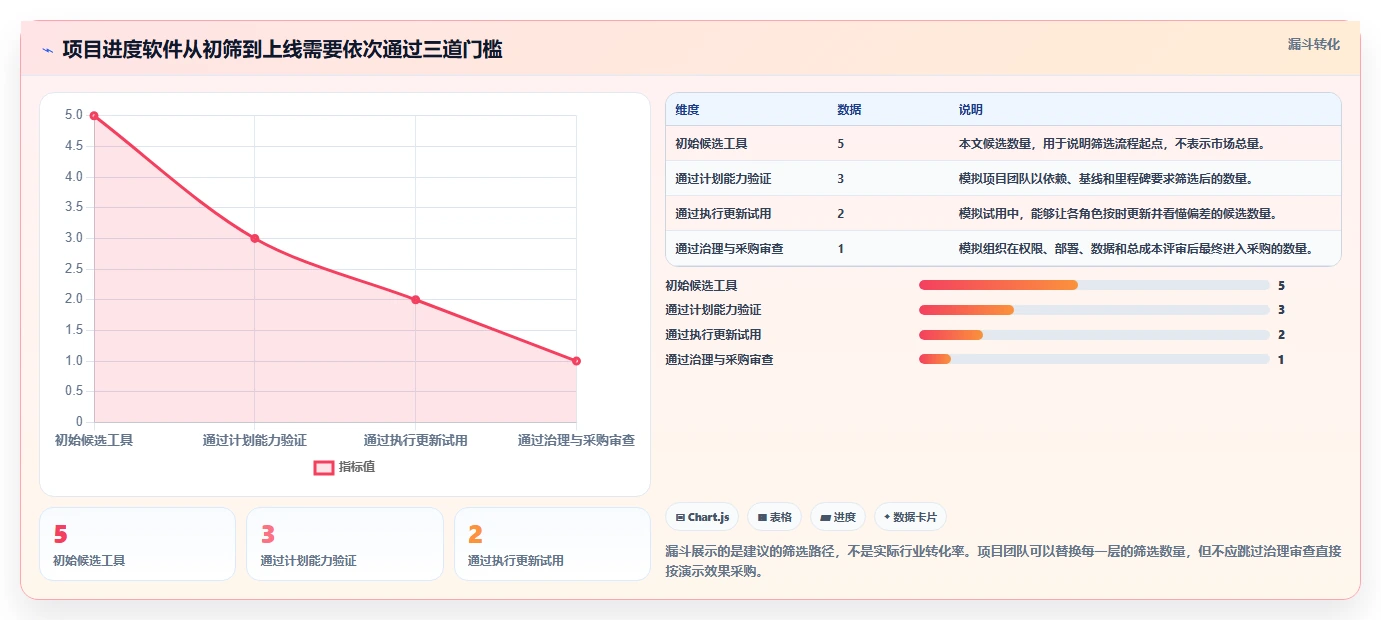Click the progress bar for 初始候选工具

point(1094,285)
